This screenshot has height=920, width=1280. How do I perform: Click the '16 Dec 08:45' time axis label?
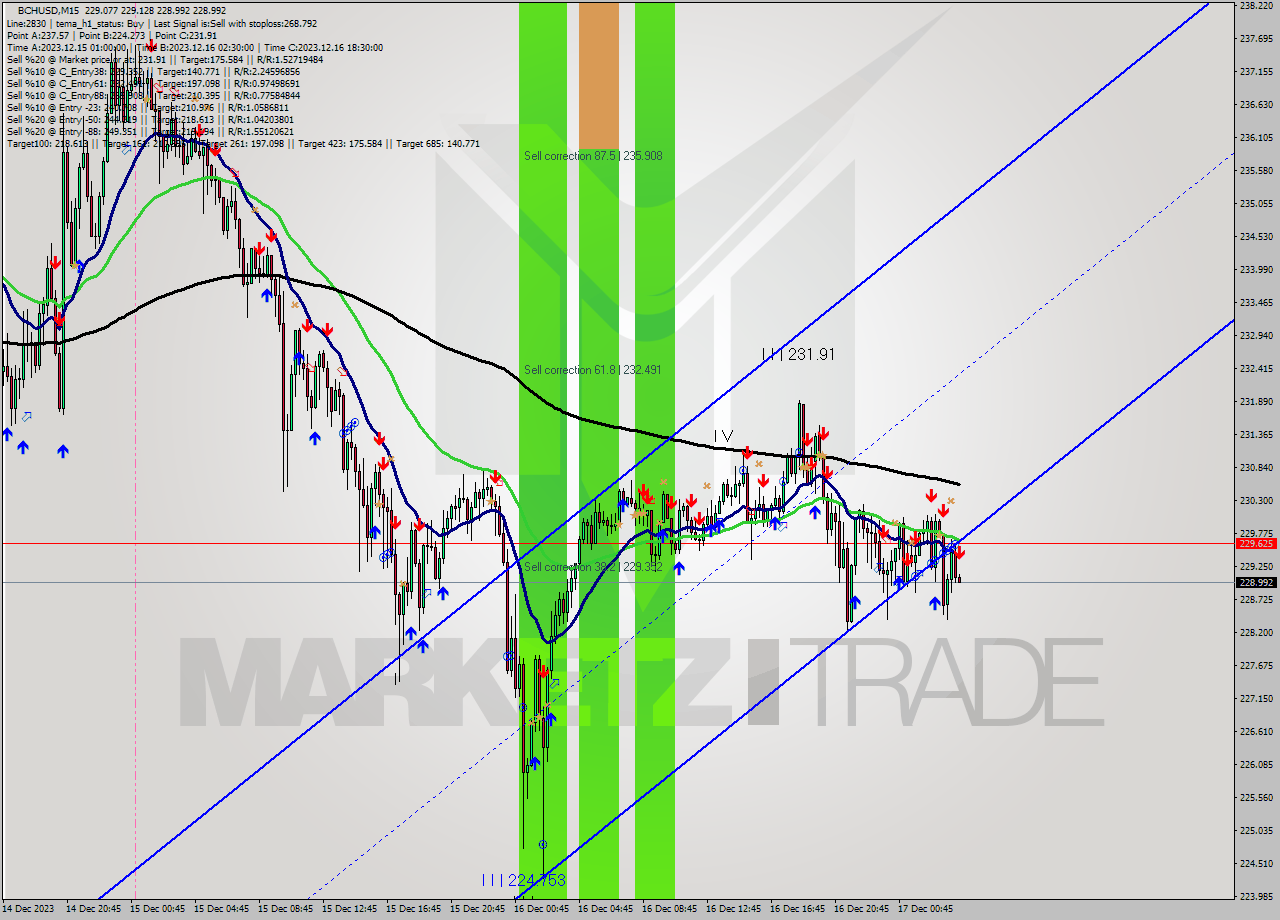[670, 909]
